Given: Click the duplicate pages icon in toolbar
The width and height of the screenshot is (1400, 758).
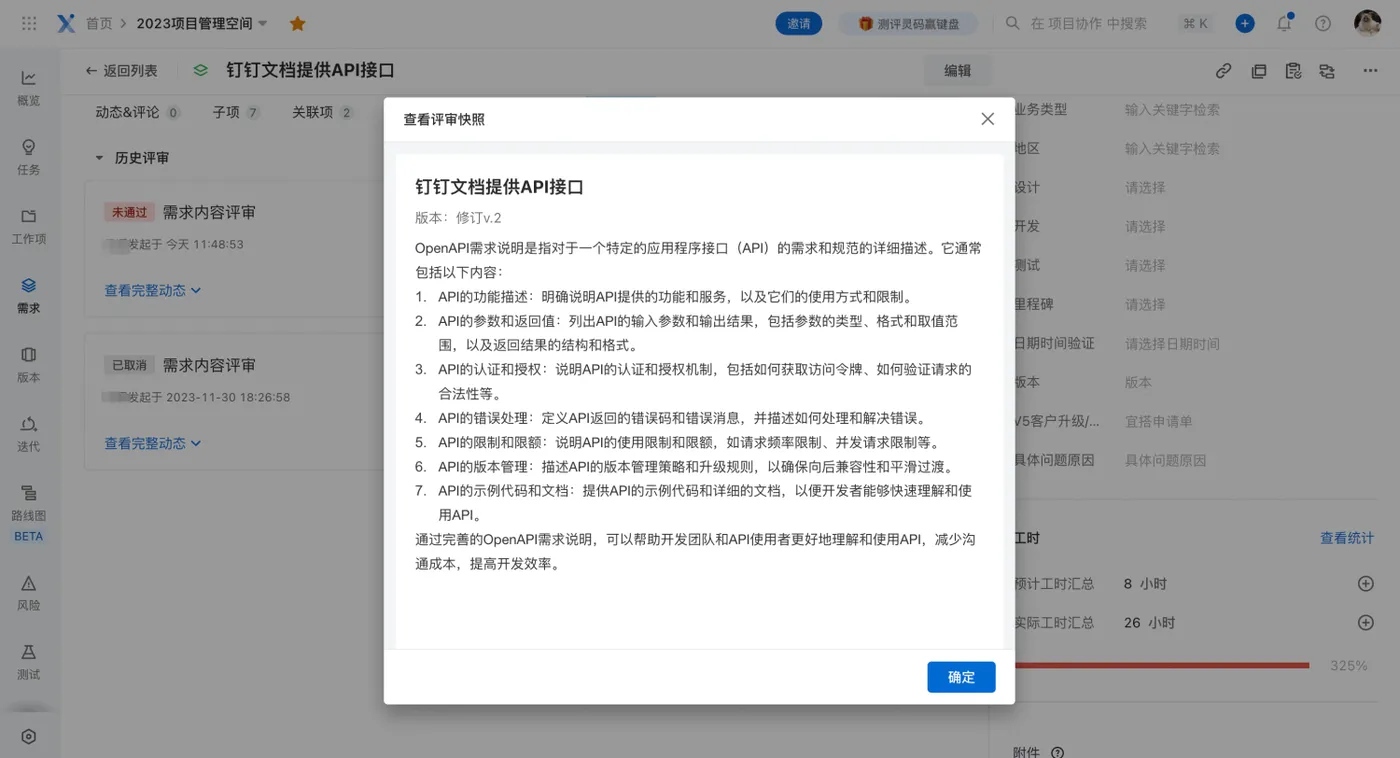Looking at the screenshot, I should [1259, 71].
